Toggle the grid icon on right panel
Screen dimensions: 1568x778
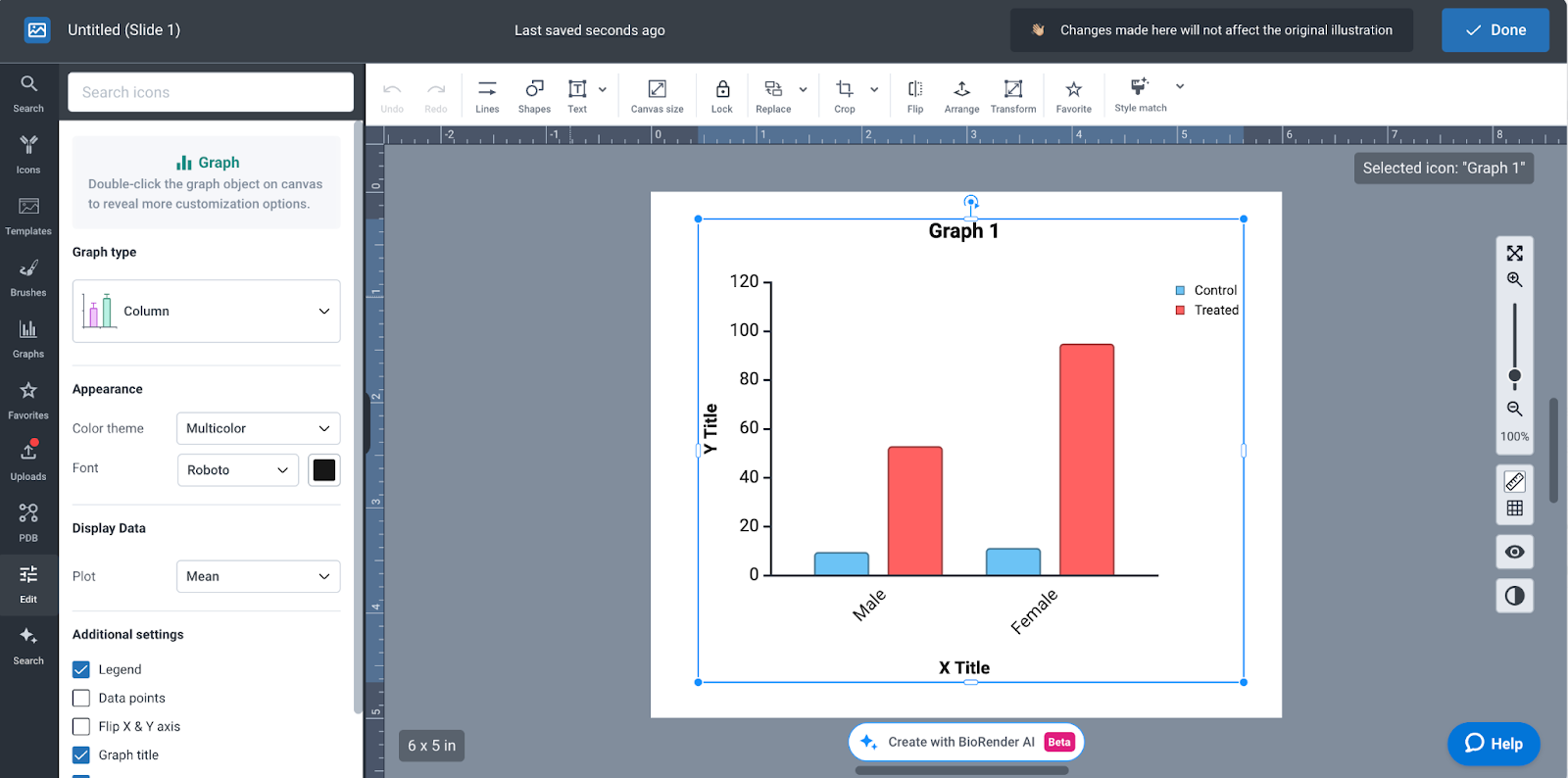1514,509
